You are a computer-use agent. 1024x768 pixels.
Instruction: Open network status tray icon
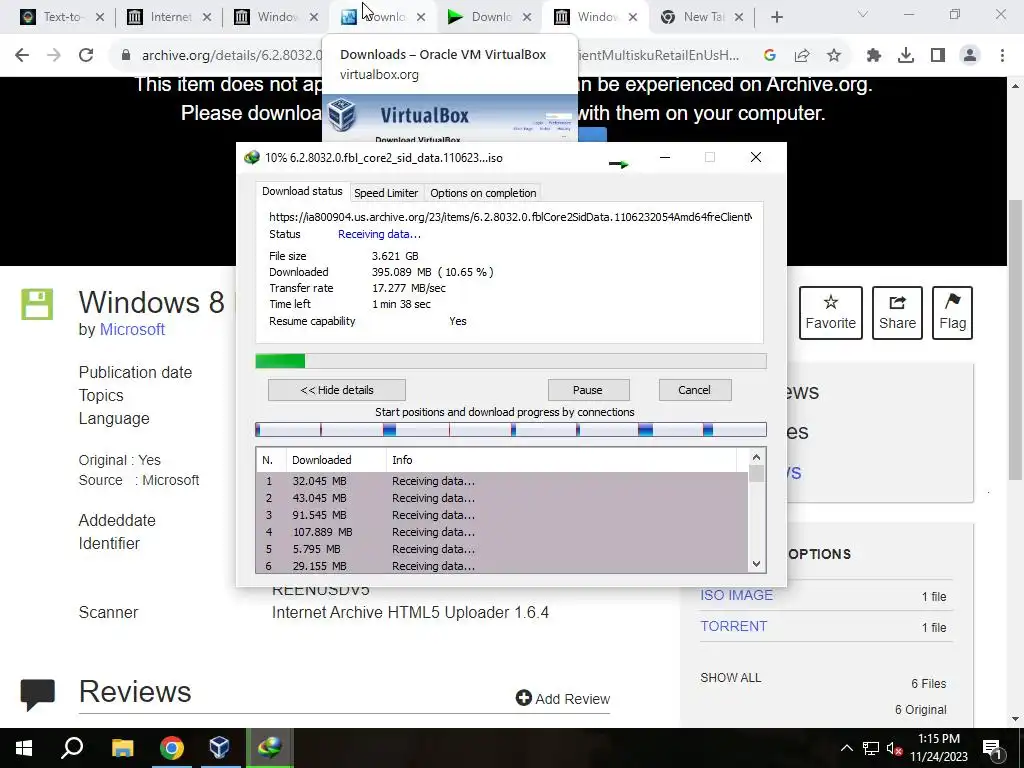871,748
